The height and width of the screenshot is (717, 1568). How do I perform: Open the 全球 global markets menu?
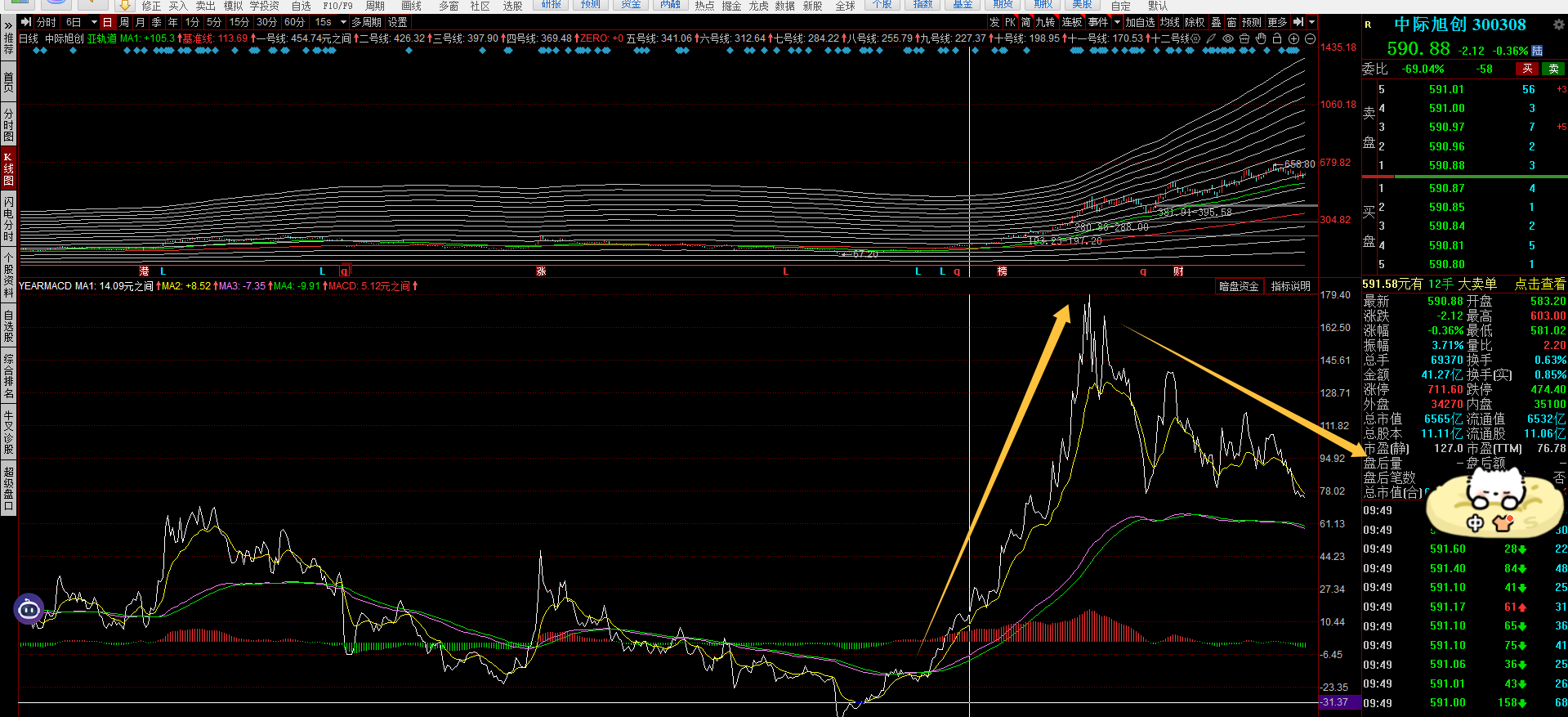pos(845,6)
